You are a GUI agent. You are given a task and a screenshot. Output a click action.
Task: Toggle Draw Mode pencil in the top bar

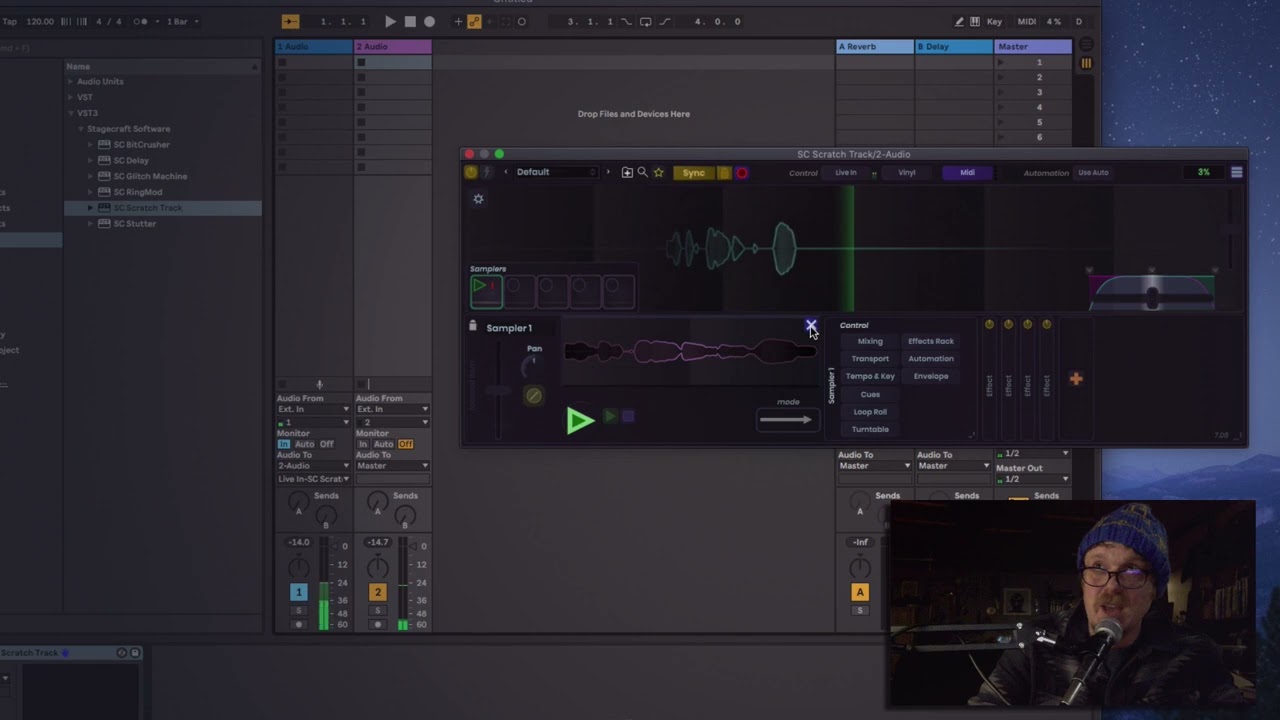pos(960,21)
